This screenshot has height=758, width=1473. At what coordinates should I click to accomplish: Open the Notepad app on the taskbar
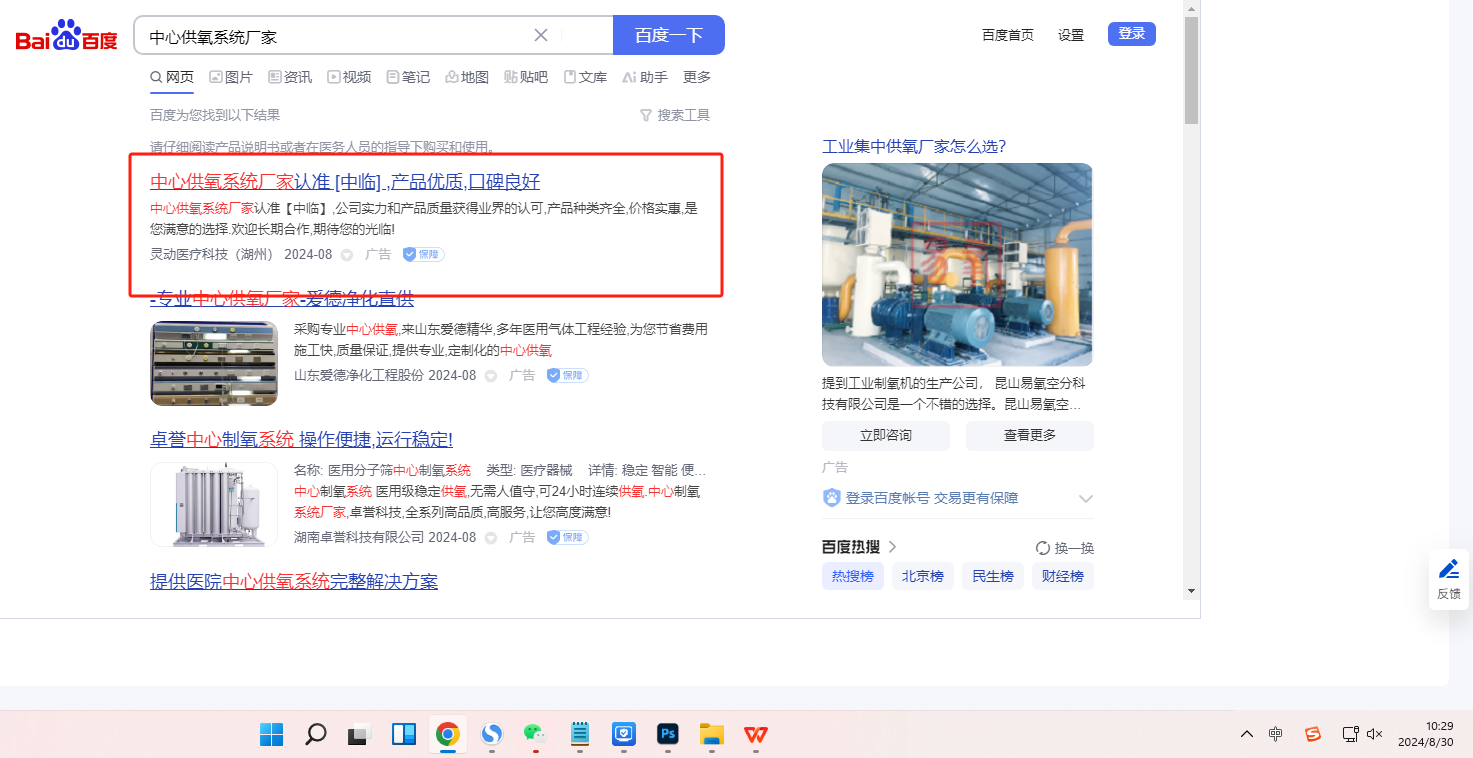(x=579, y=735)
